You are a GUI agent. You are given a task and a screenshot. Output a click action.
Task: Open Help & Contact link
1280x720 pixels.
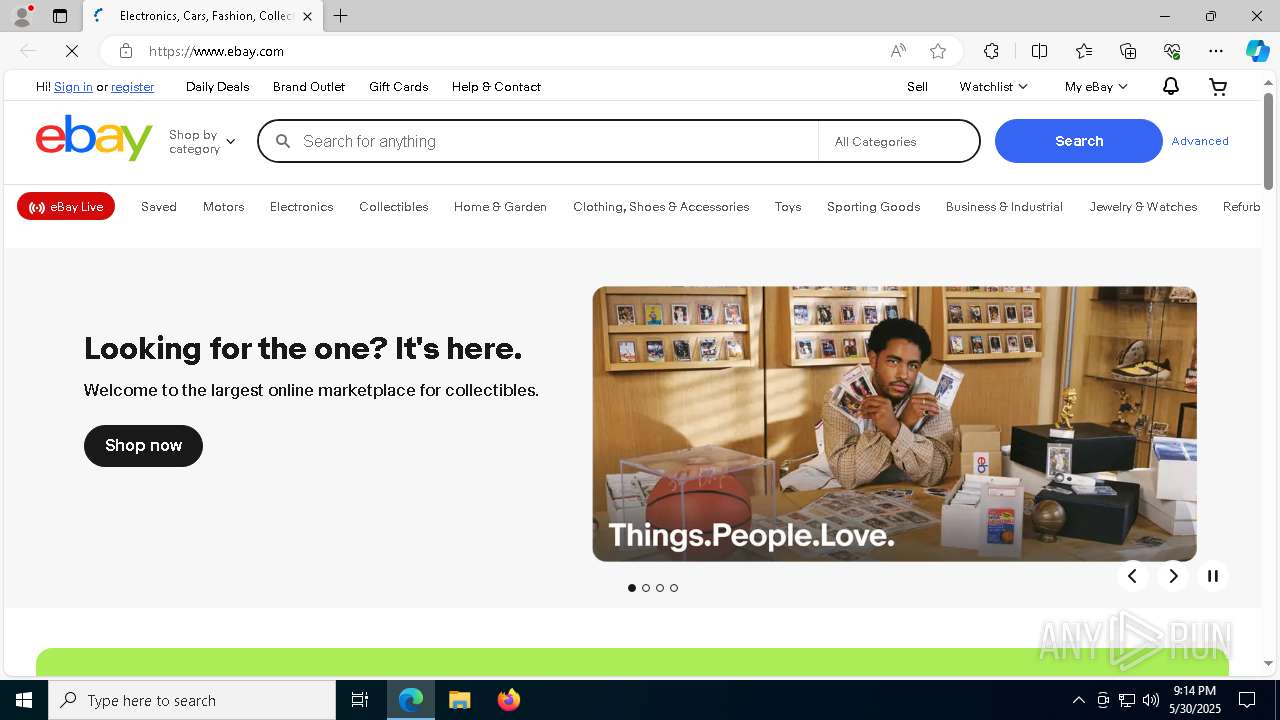click(496, 87)
